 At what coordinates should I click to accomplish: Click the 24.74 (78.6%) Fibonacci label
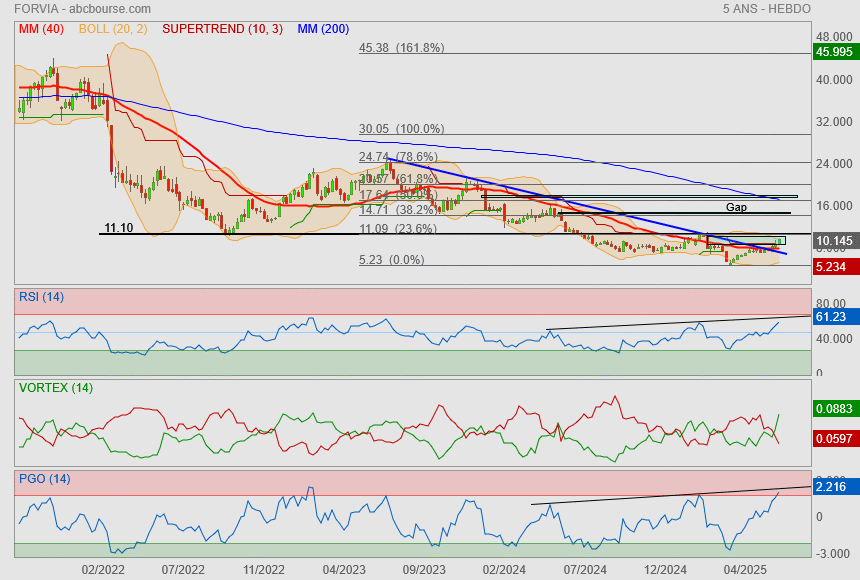coord(398,156)
